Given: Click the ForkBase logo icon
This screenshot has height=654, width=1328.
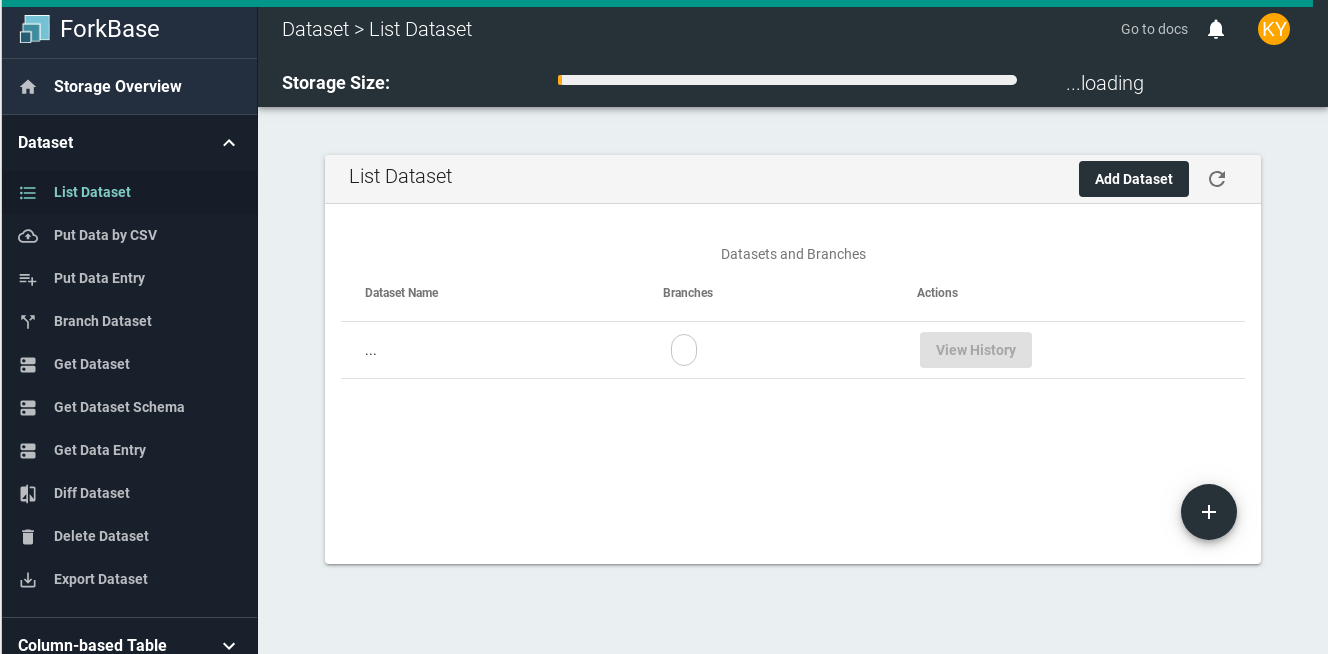Looking at the screenshot, I should pos(34,29).
